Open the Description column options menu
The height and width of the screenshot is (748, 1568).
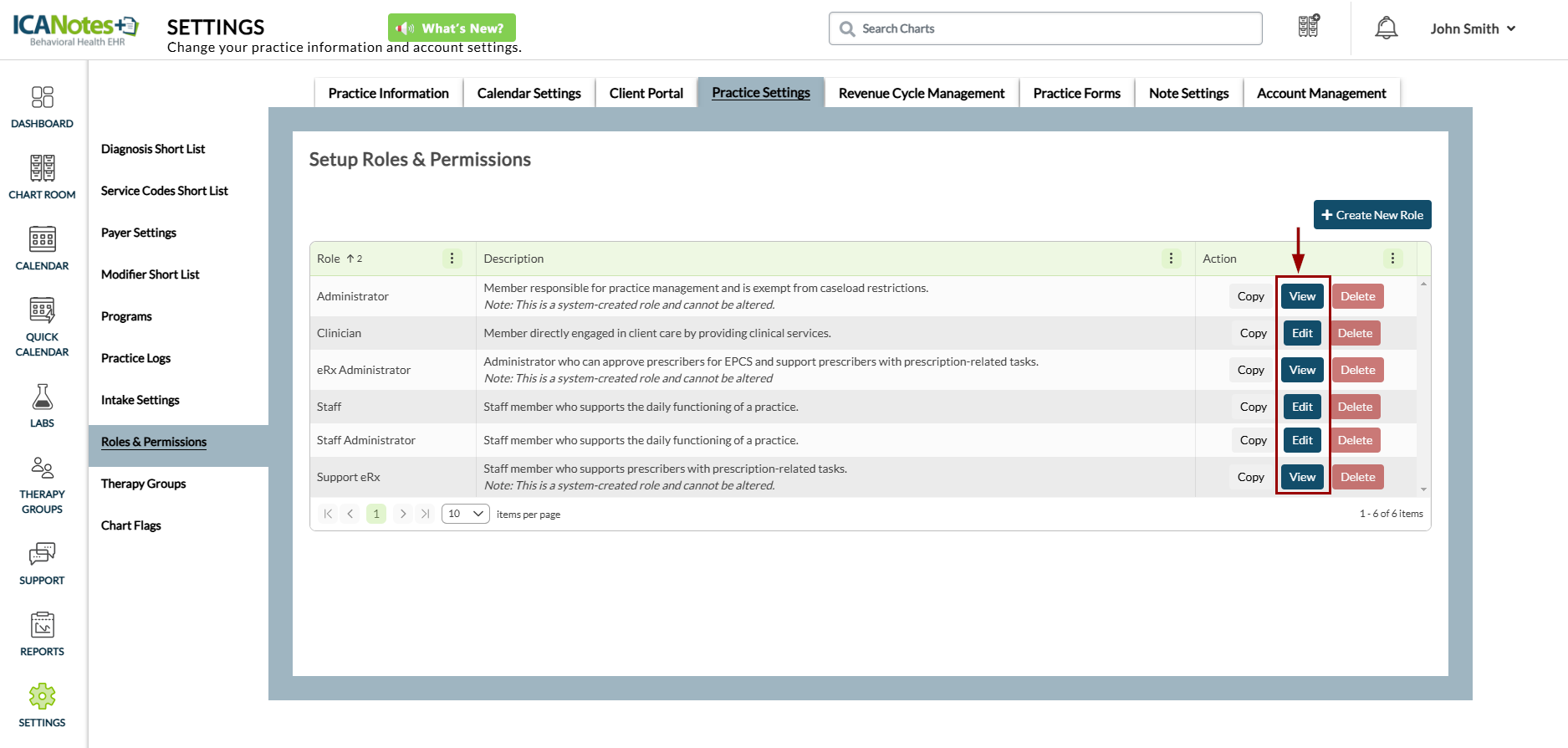pyautogui.click(x=1171, y=259)
